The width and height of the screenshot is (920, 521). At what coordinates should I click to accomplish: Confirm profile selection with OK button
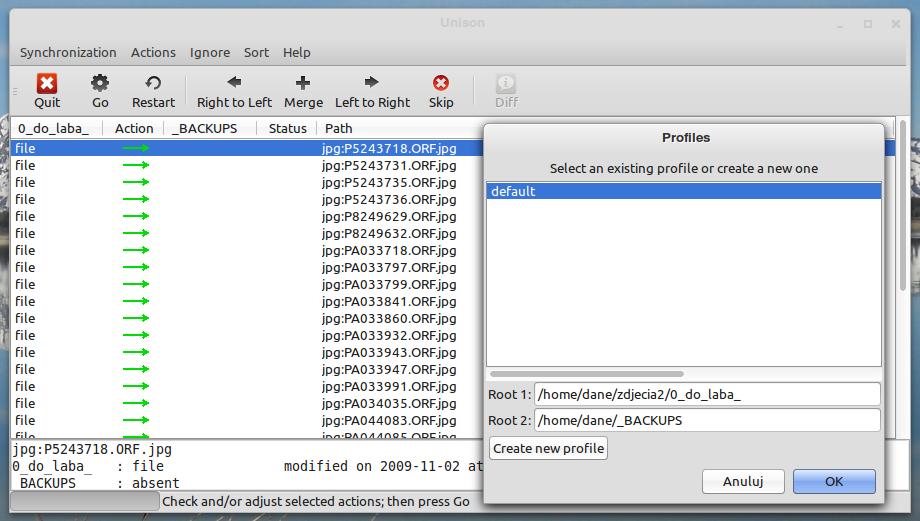coord(834,482)
